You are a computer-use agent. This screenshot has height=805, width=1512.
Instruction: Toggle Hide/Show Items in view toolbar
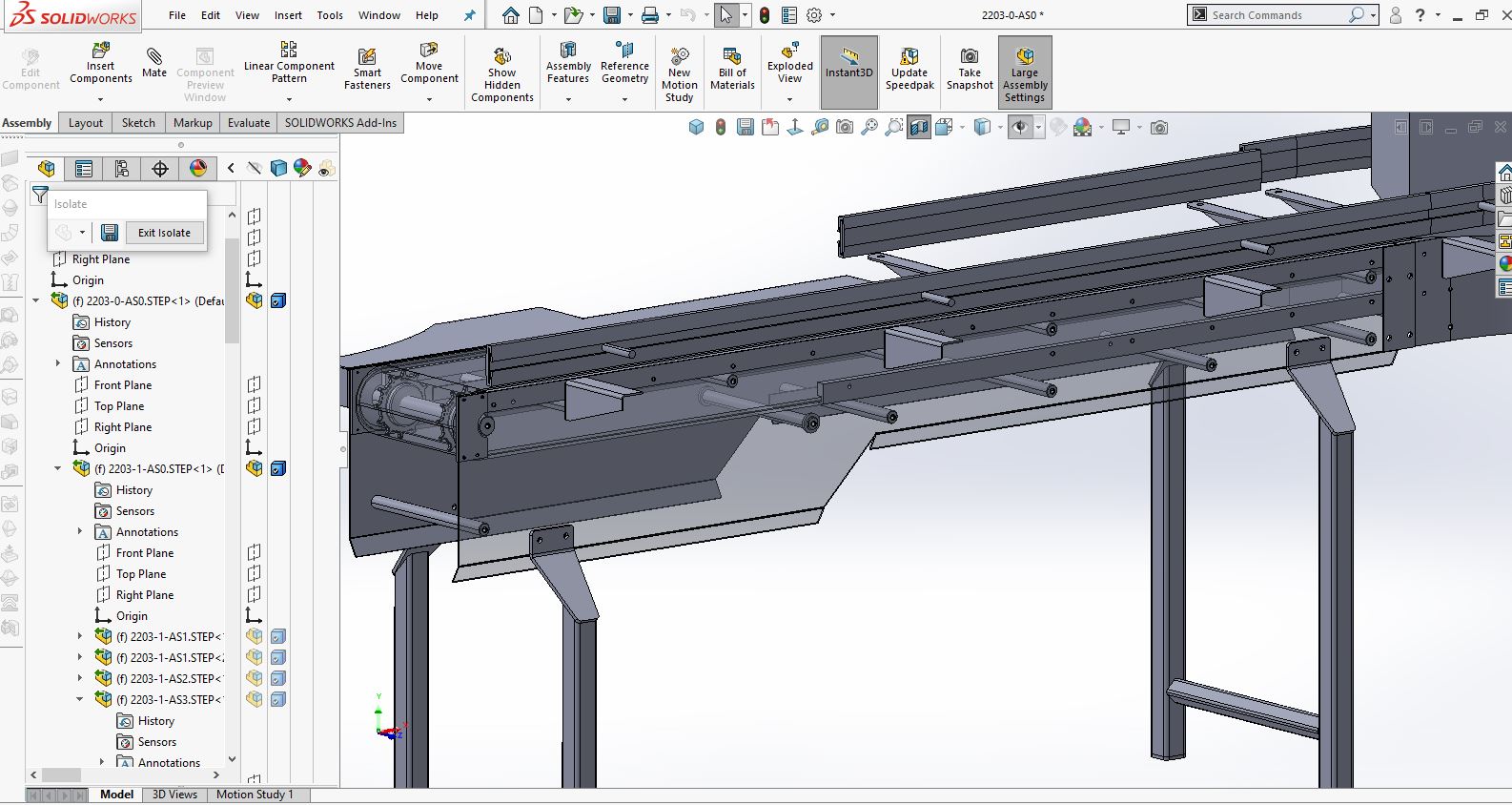click(x=1020, y=127)
